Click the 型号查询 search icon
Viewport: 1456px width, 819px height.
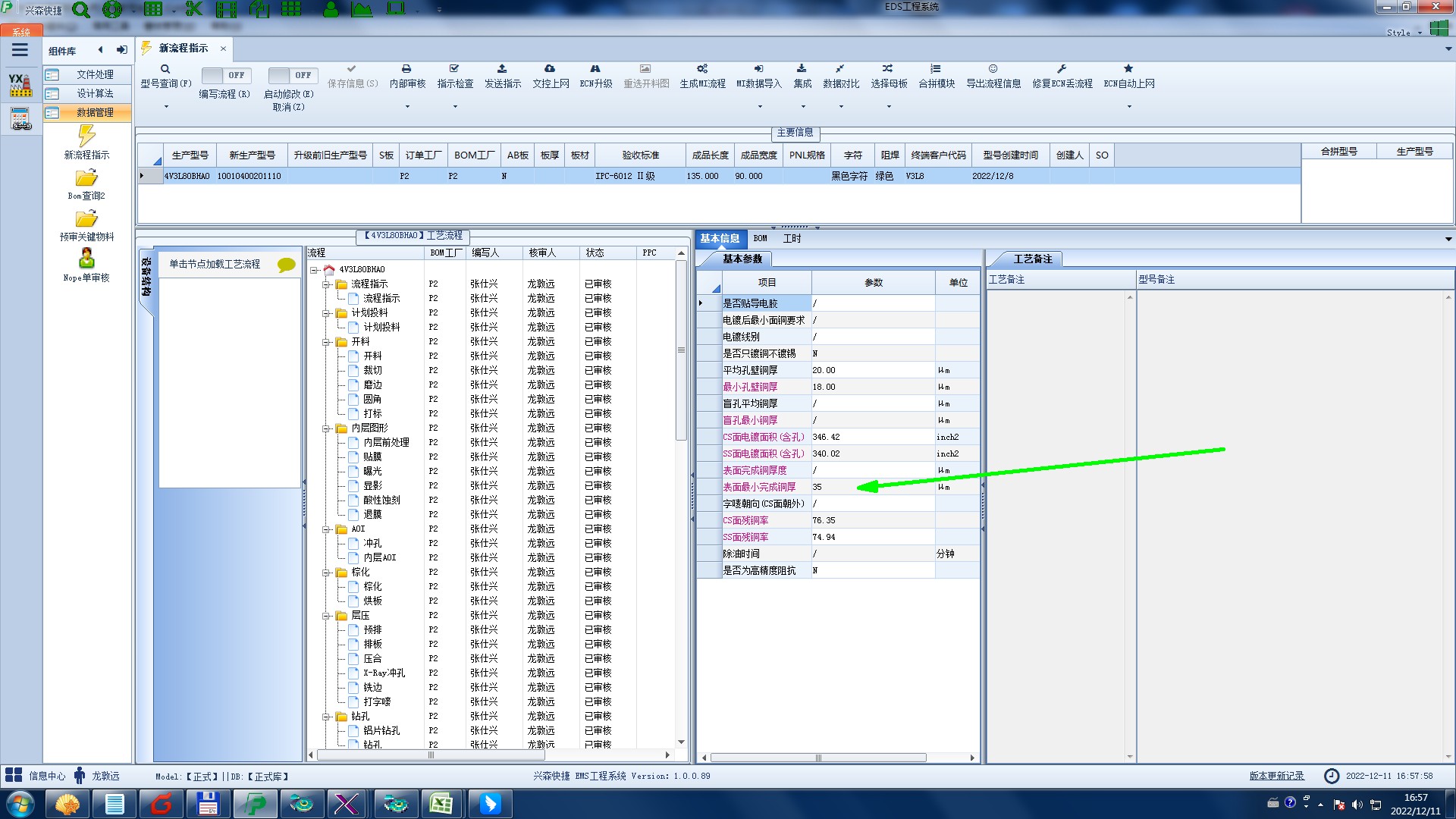pos(165,69)
